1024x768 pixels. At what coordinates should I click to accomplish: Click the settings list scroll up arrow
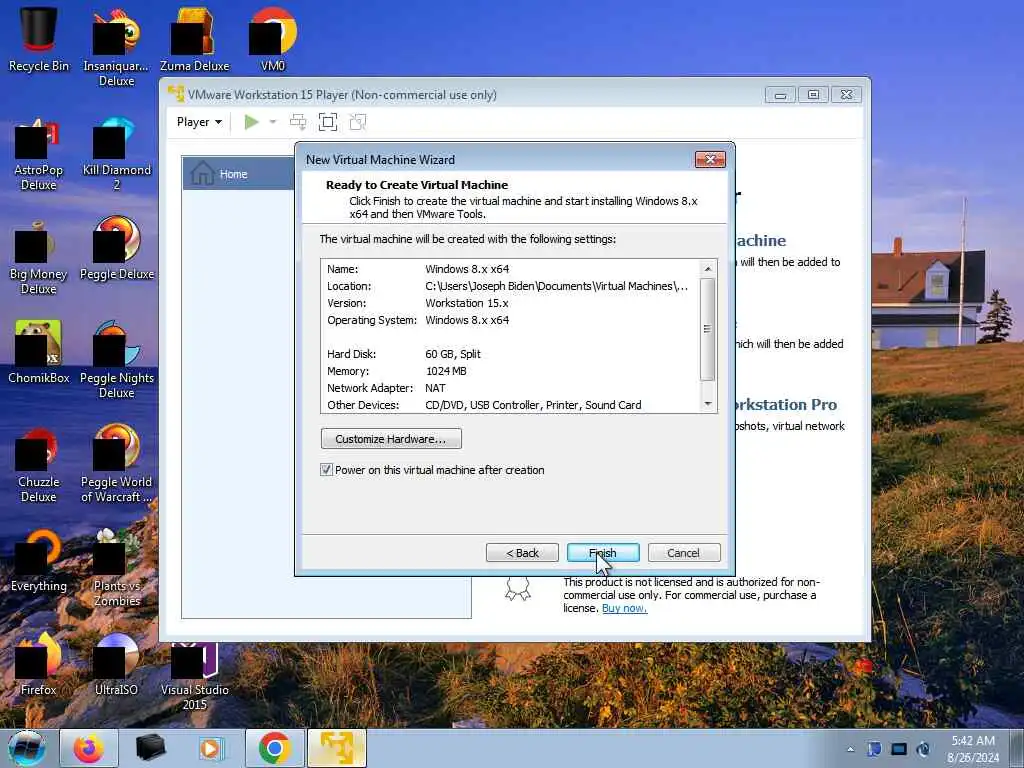coord(707,268)
